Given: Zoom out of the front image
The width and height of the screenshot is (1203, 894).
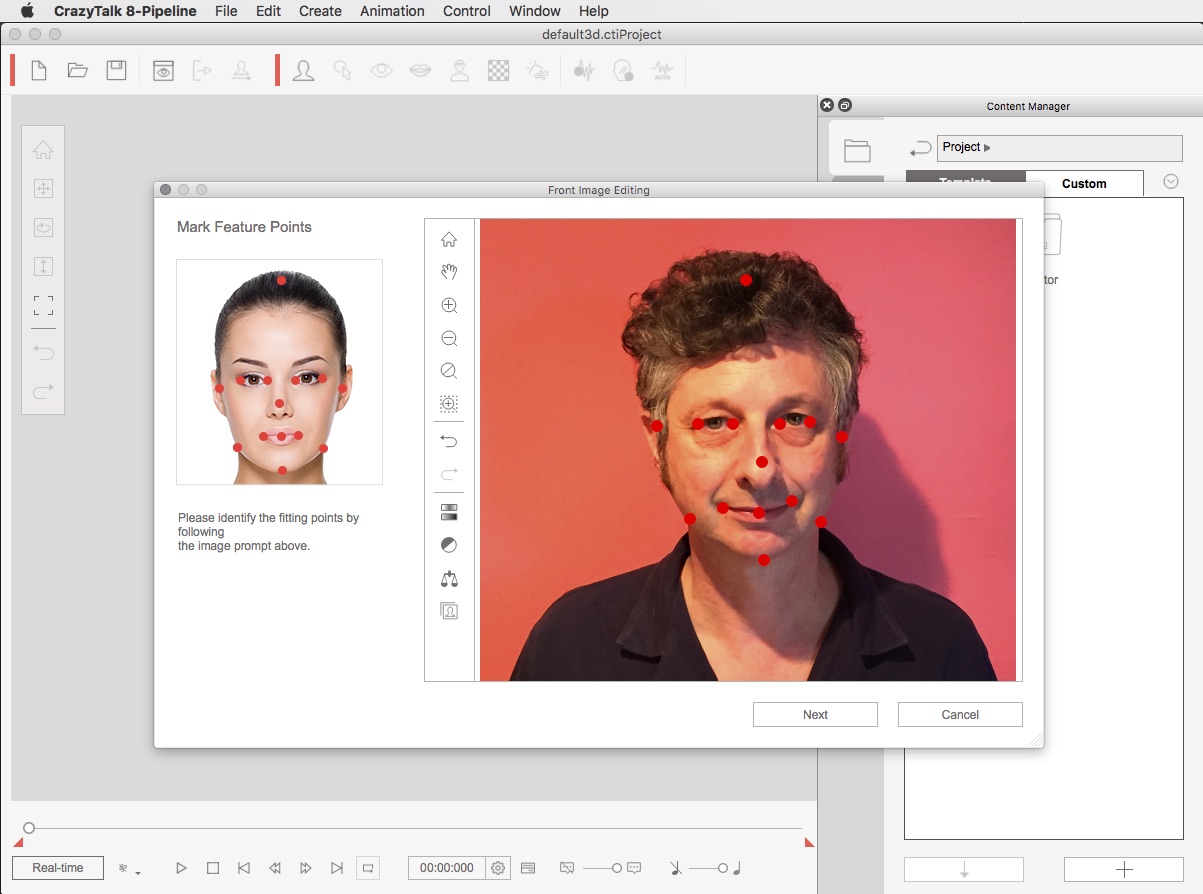Looking at the screenshot, I should click(x=449, y=339).
